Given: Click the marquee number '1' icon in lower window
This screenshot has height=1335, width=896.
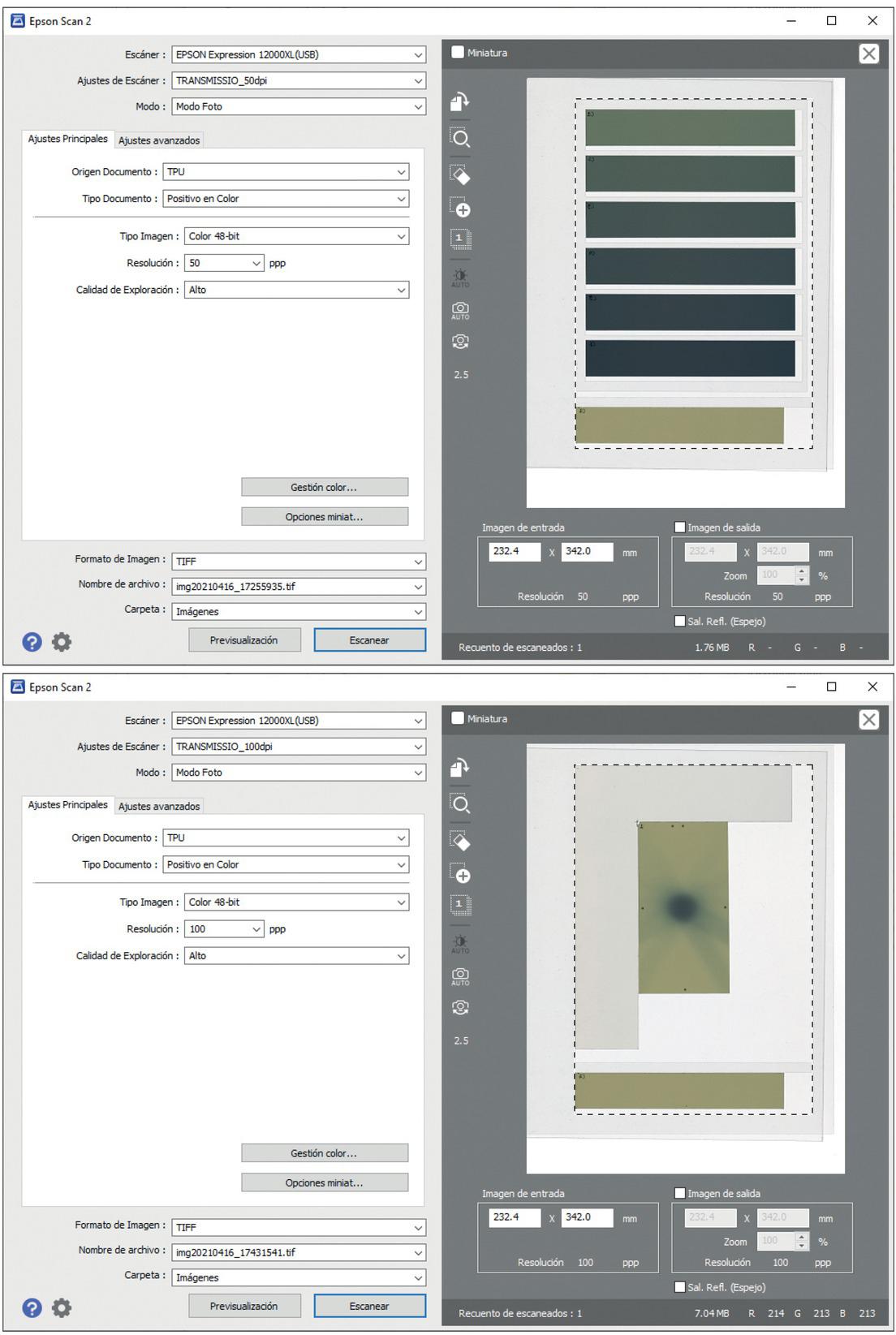Looking at the screenshot, I should [x=459, y=904].
